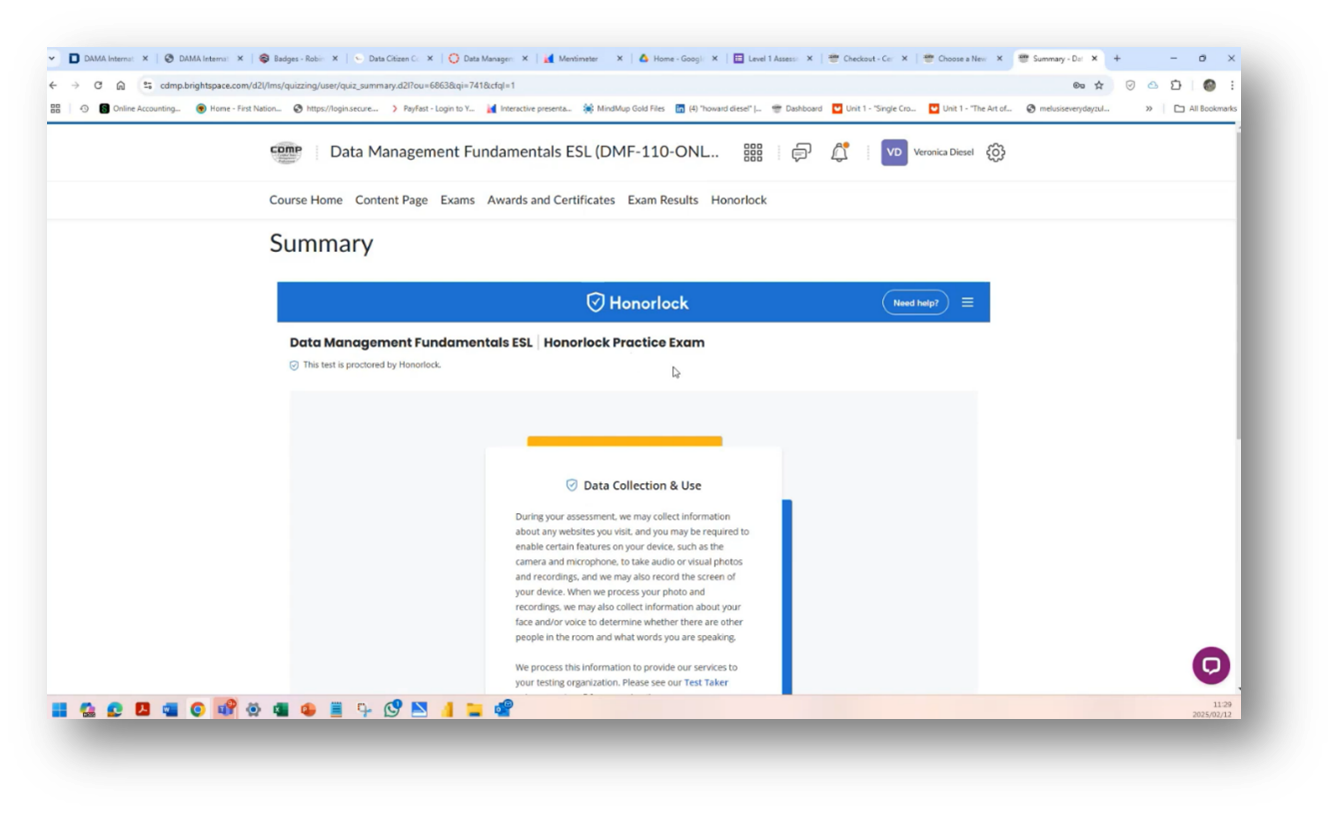The image size is (1336, 814).
Task: Open Adobe Acrobat from the taskbar
Action: [143, 709]
